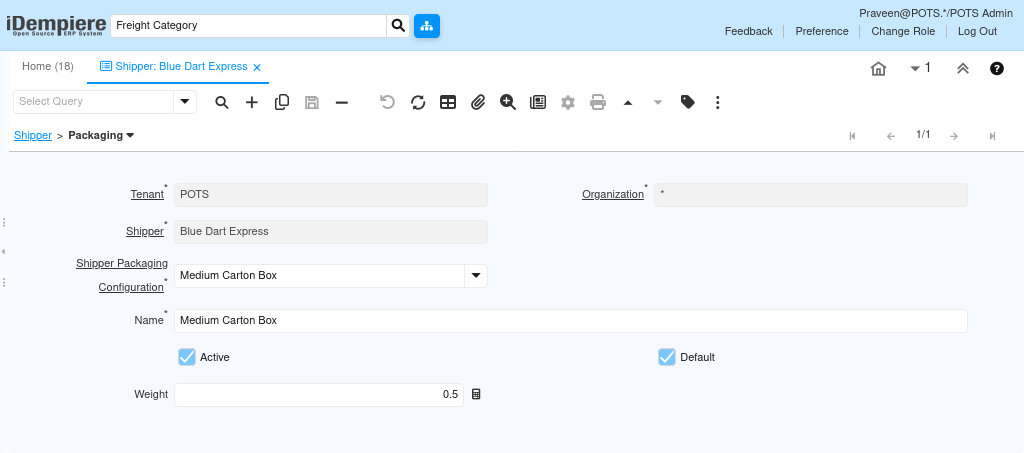
Task: Click the Zoom Across icon
Action: (508, 102)
